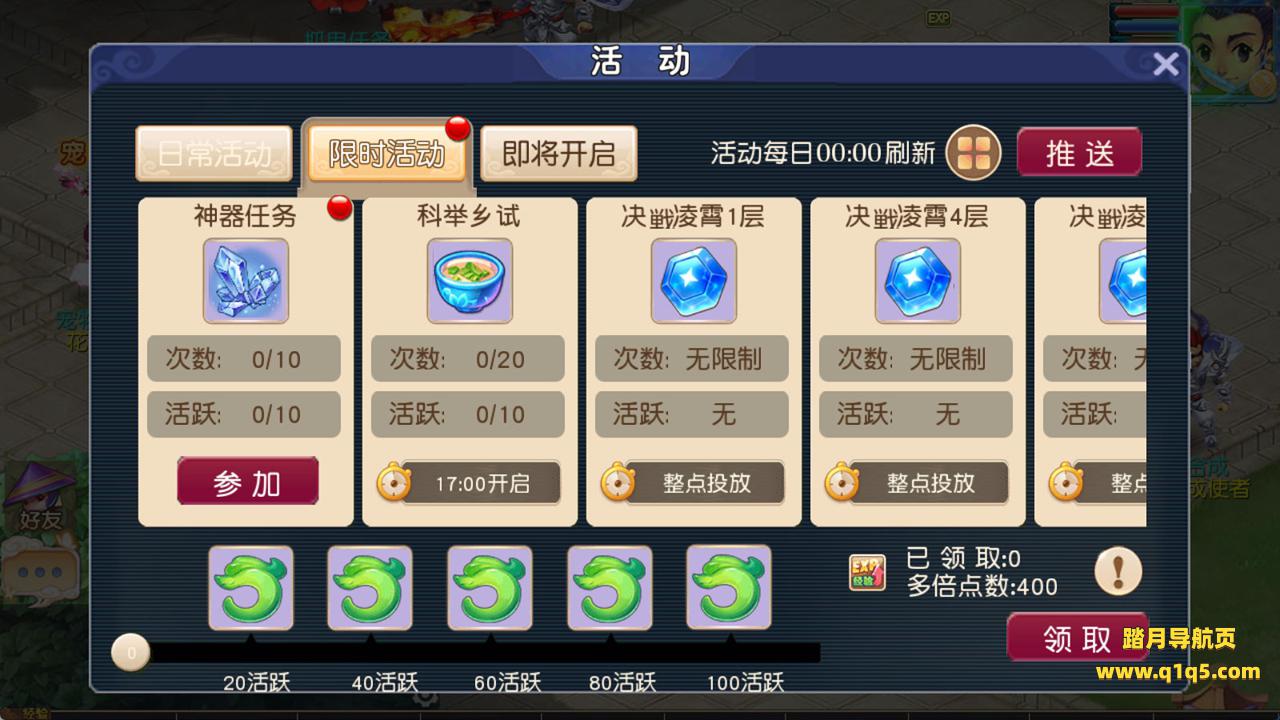This screenshot has width=1280, height=720.
Task: Click 整点投放 under 决战凌霄1层
Action: pyautogui.click(x=693, y=484)
